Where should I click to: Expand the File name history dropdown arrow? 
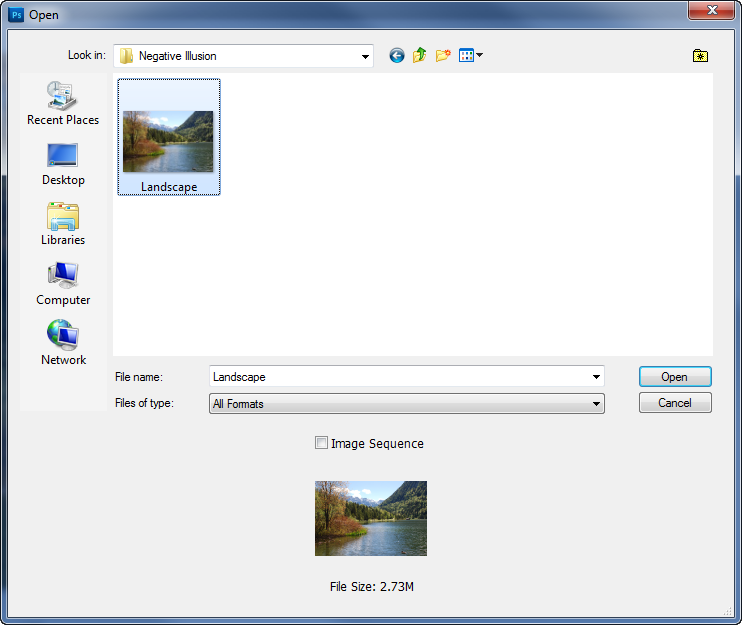[x=596, y=377]
